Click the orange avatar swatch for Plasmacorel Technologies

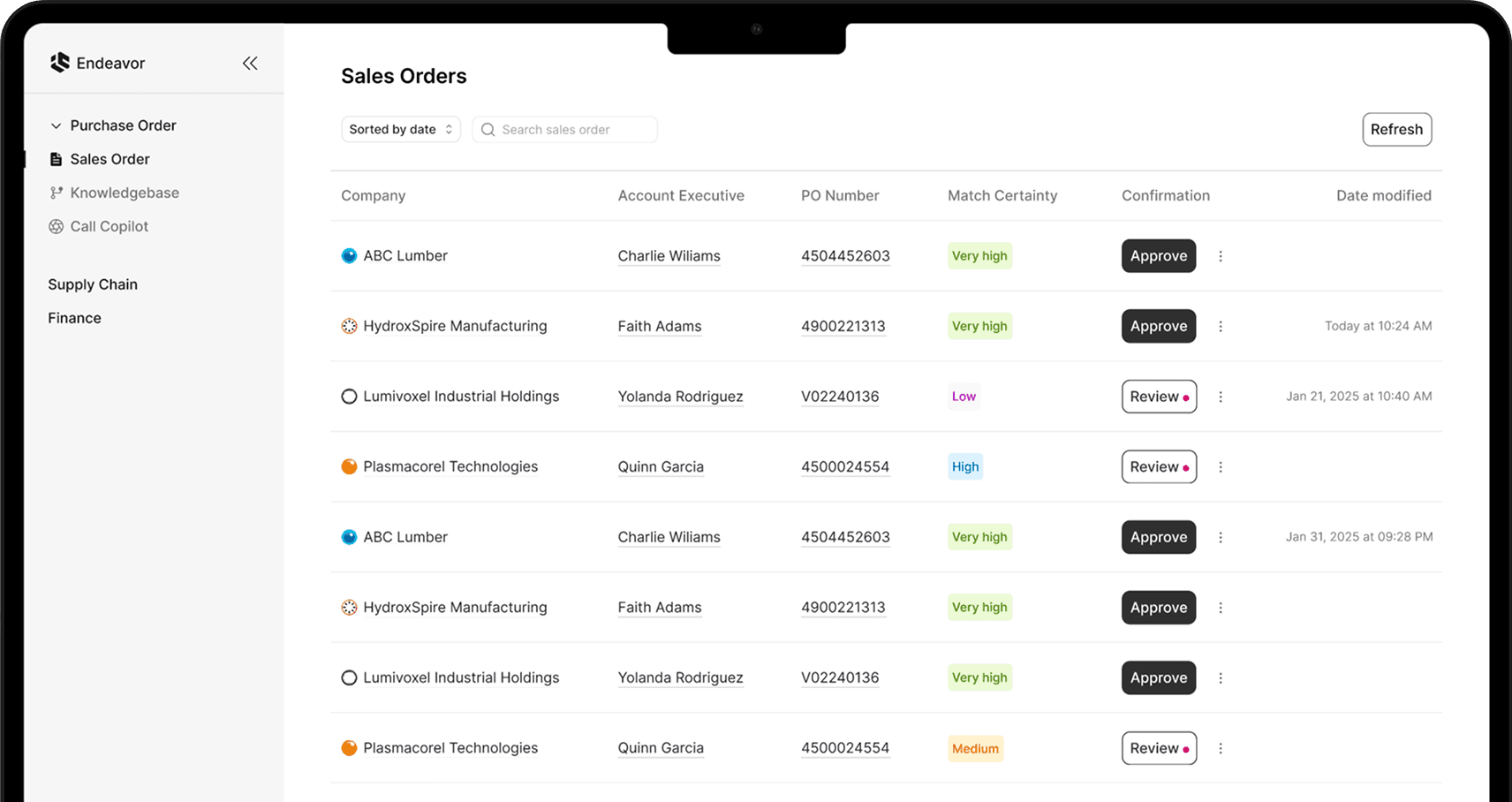point(349,466)
